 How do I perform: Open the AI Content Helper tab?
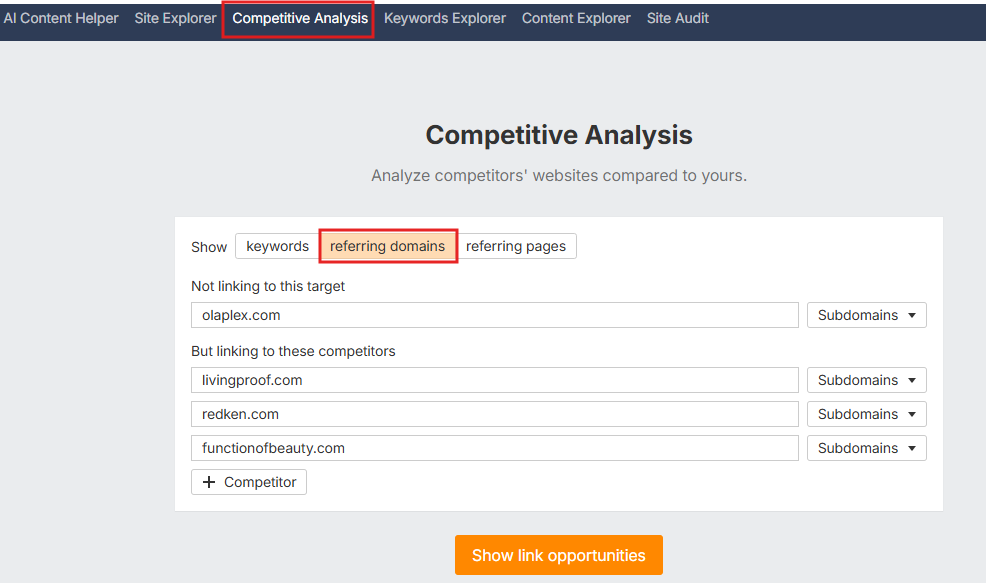tap(60, 19)
